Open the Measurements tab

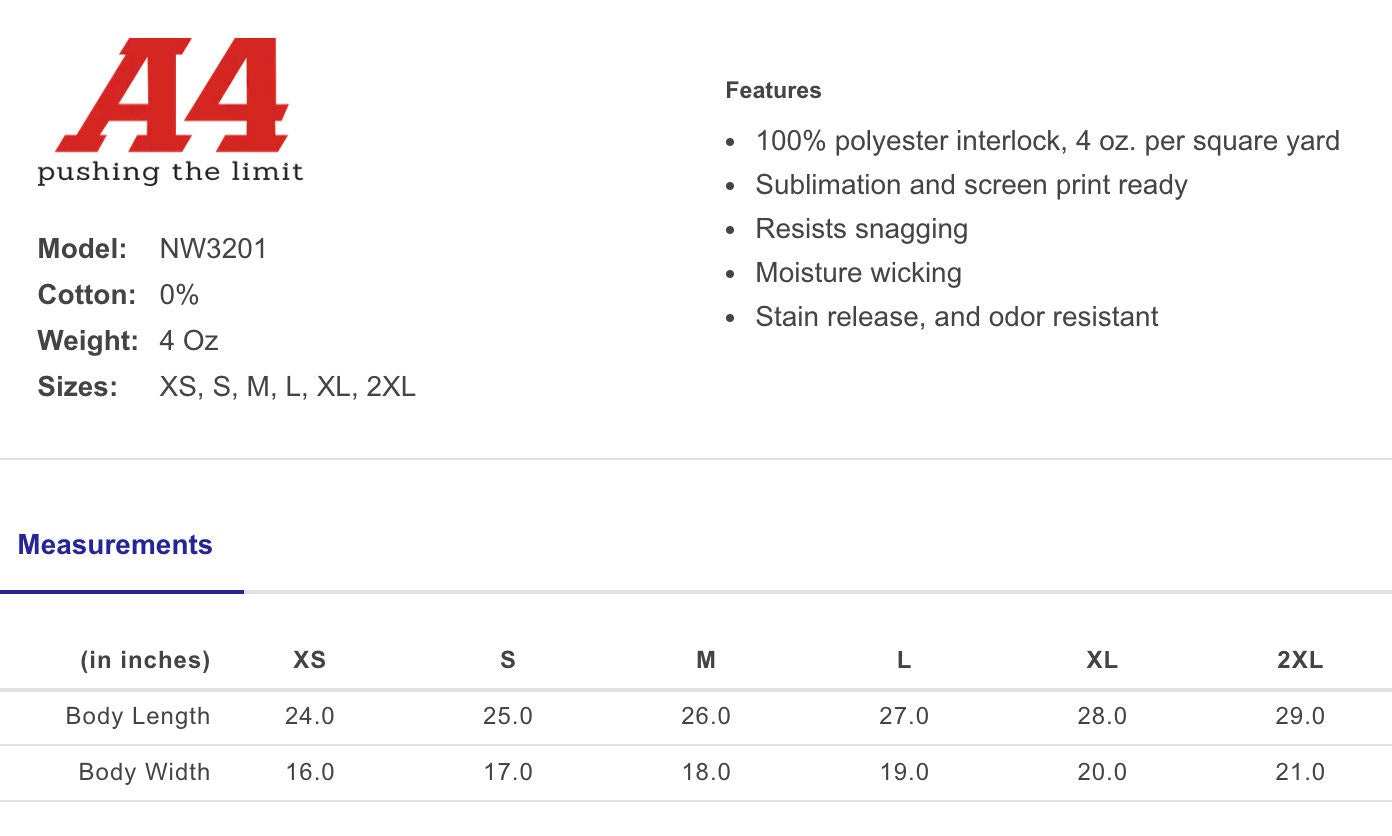[x=115, y=545]
